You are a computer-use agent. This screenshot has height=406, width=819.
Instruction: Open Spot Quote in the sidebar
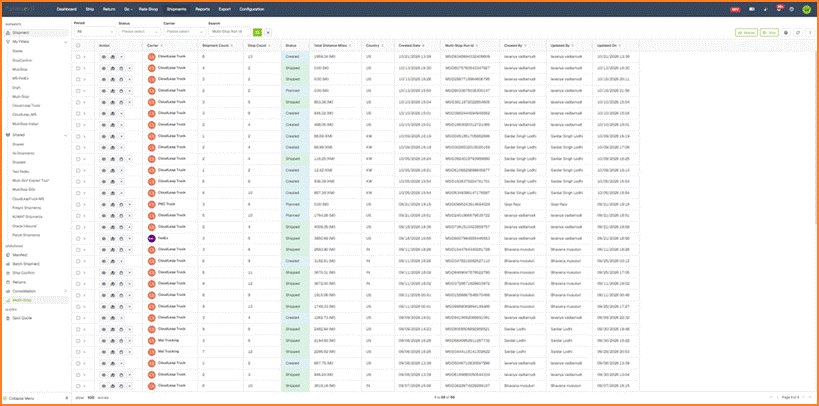[23, 318]
